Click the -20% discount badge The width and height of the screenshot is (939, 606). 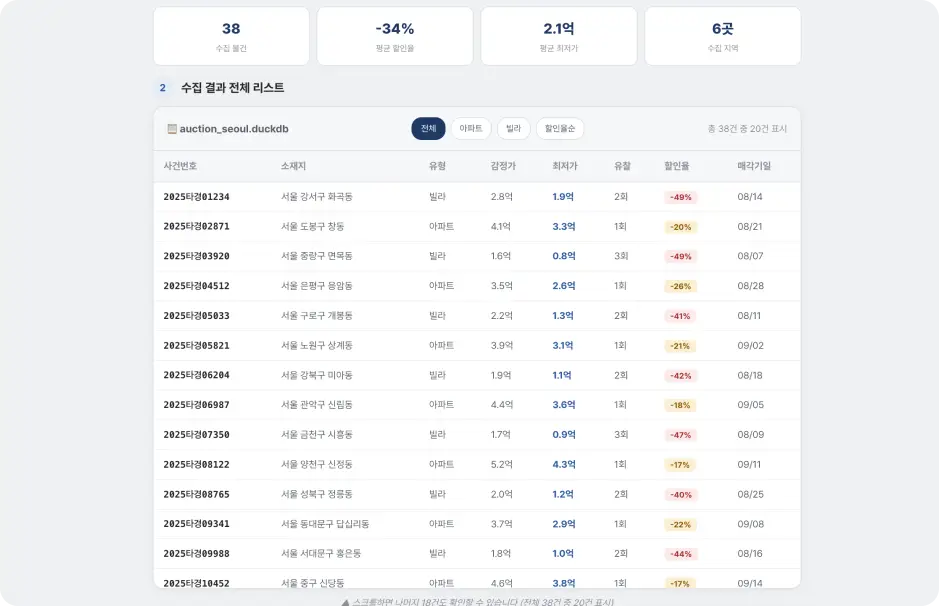coord(680,227)
